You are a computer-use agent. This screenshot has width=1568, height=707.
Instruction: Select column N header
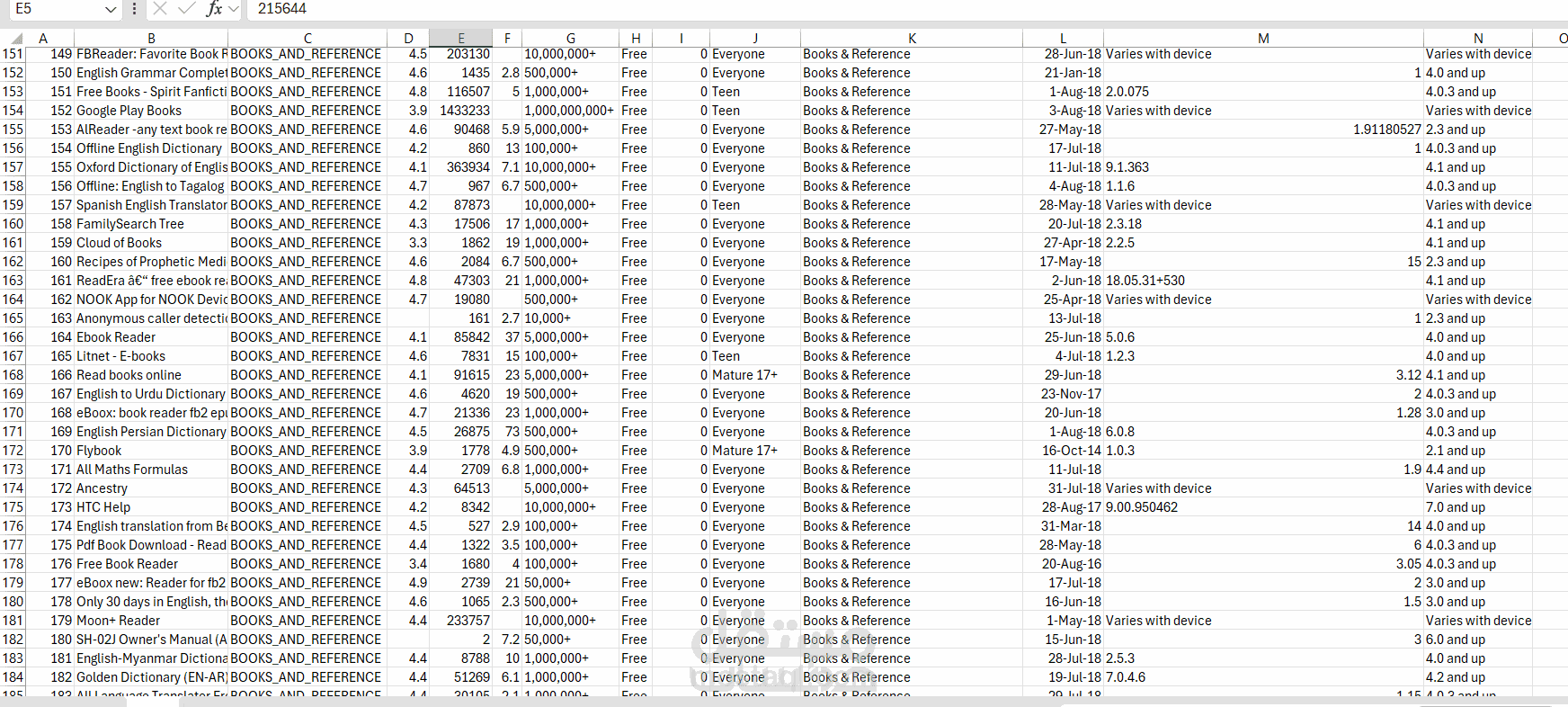point(1478,39)
